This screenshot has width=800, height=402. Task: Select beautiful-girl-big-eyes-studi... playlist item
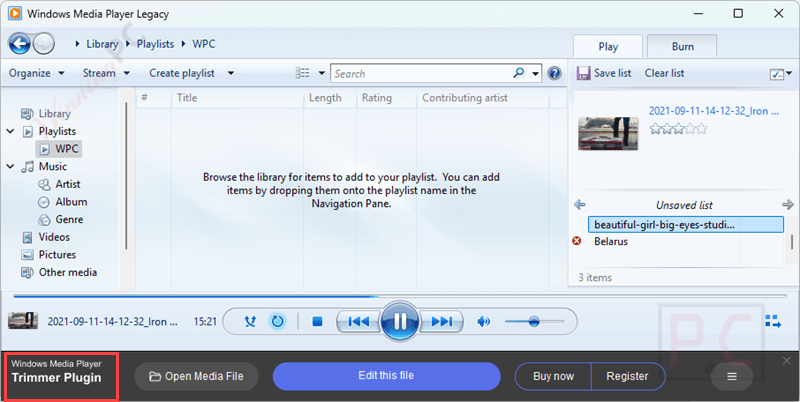pyautogui.click(x=686, y=224)
